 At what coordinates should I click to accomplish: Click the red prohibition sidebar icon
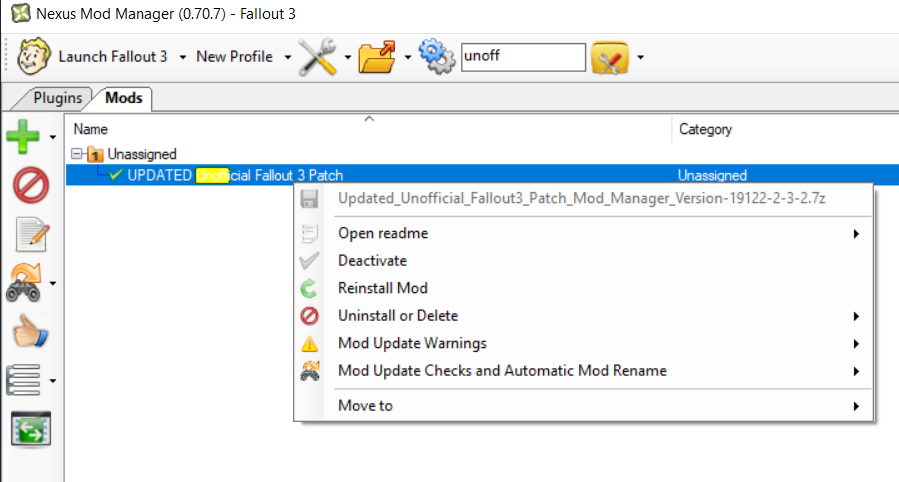31,185
